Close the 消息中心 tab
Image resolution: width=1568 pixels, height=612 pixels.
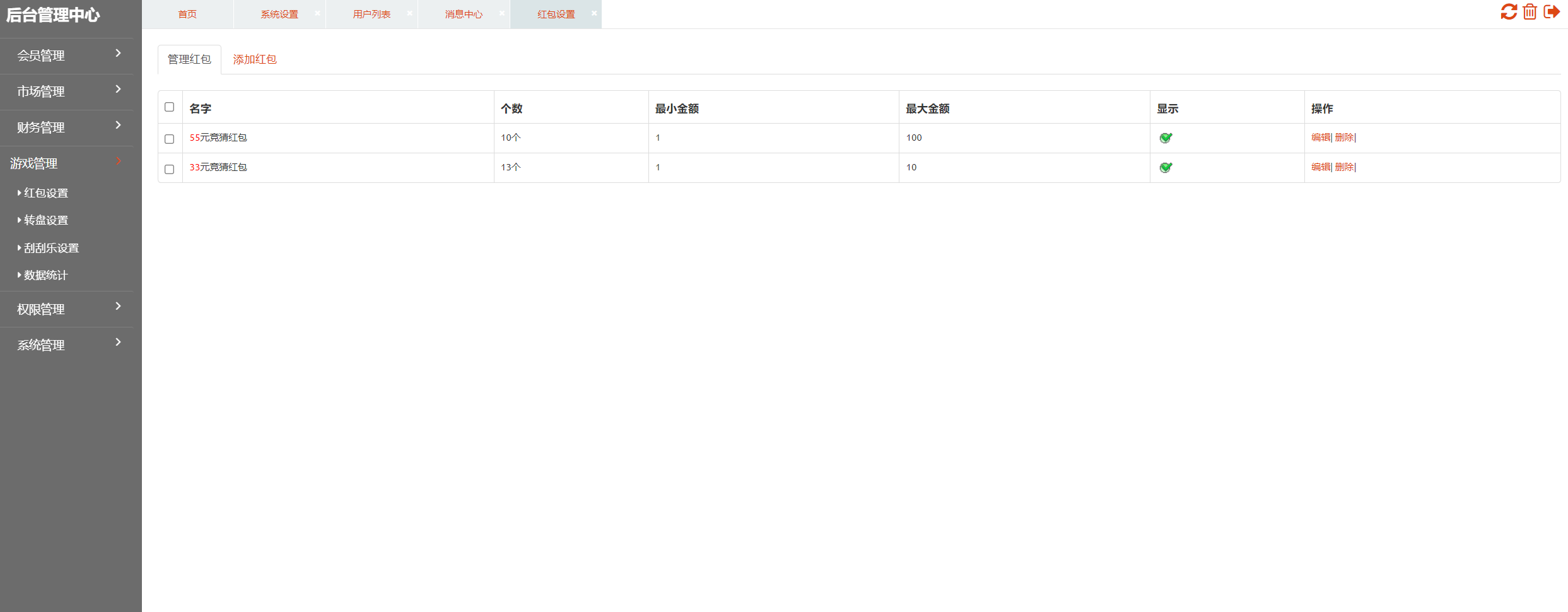pos(501,13)
